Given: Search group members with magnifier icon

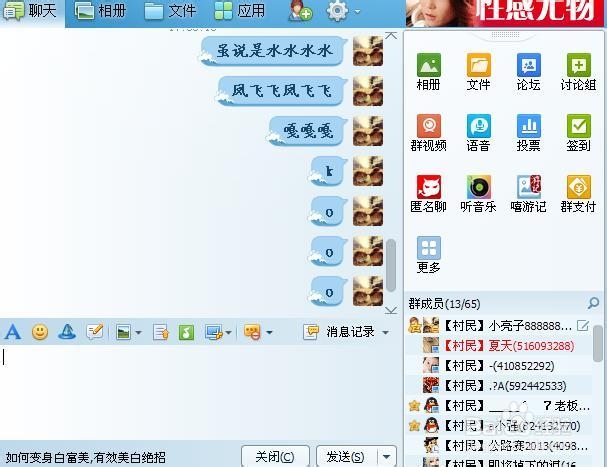Looking at the screenshot, I should (593, 303).
